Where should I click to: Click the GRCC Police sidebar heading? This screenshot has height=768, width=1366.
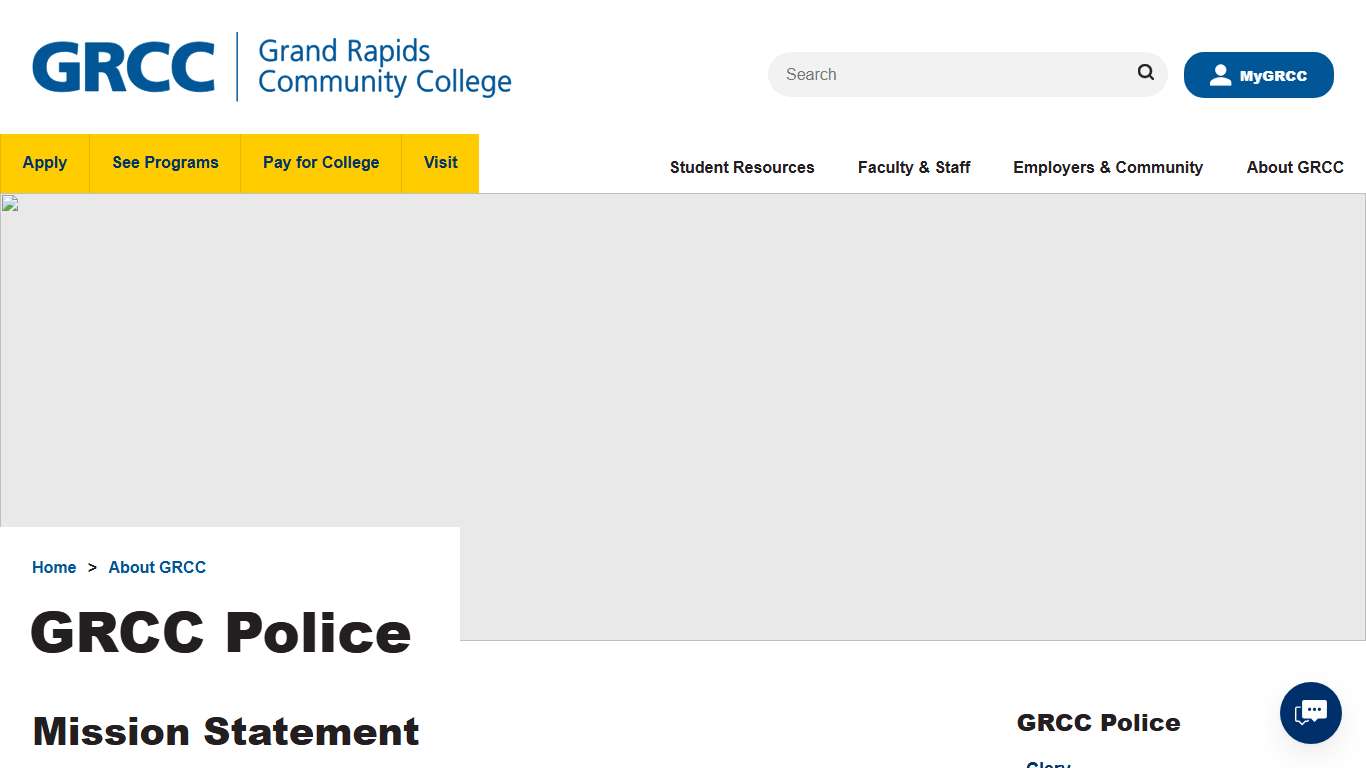(x=1098, y=722)
